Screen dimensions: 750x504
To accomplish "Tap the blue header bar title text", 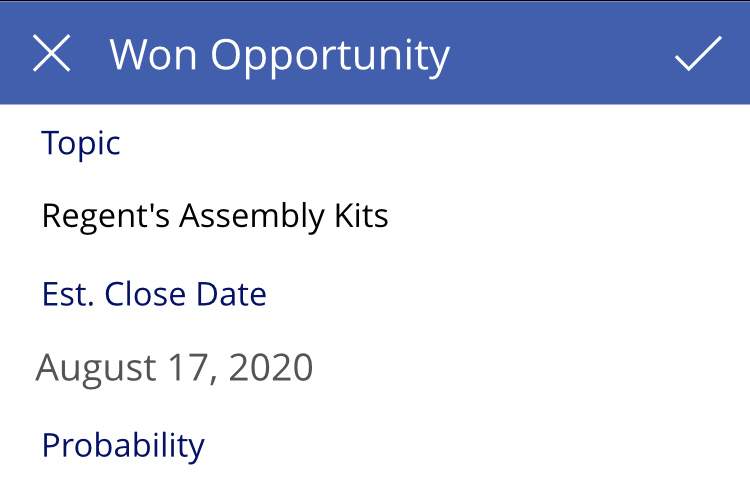I will (279, 55).
